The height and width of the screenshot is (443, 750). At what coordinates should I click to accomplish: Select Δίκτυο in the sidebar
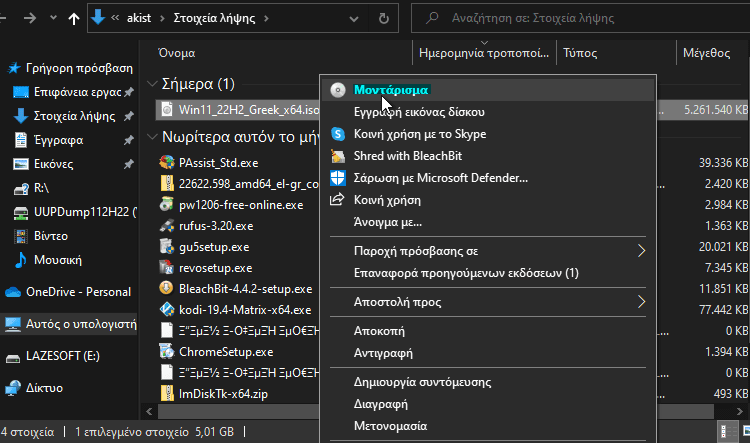pyautogui.click(x=44, y=388)
